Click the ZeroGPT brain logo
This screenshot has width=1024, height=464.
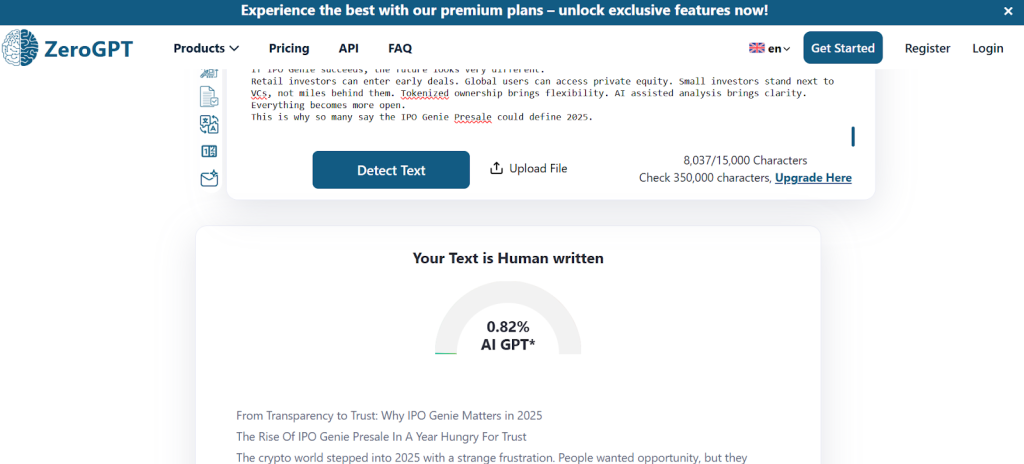point(21,48)
